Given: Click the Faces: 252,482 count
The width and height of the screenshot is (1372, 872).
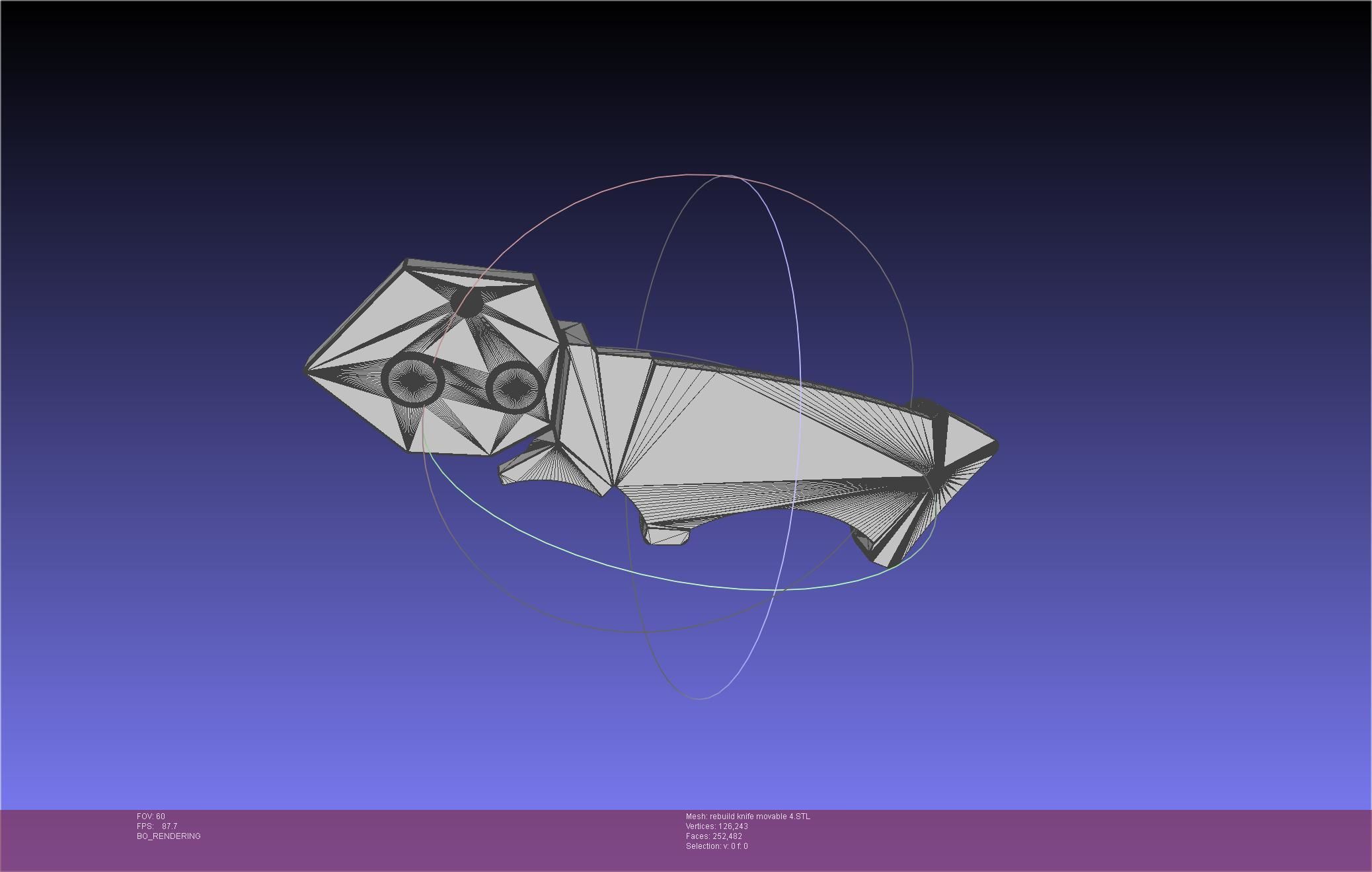Looking at the screenshot, I should 714,836.
